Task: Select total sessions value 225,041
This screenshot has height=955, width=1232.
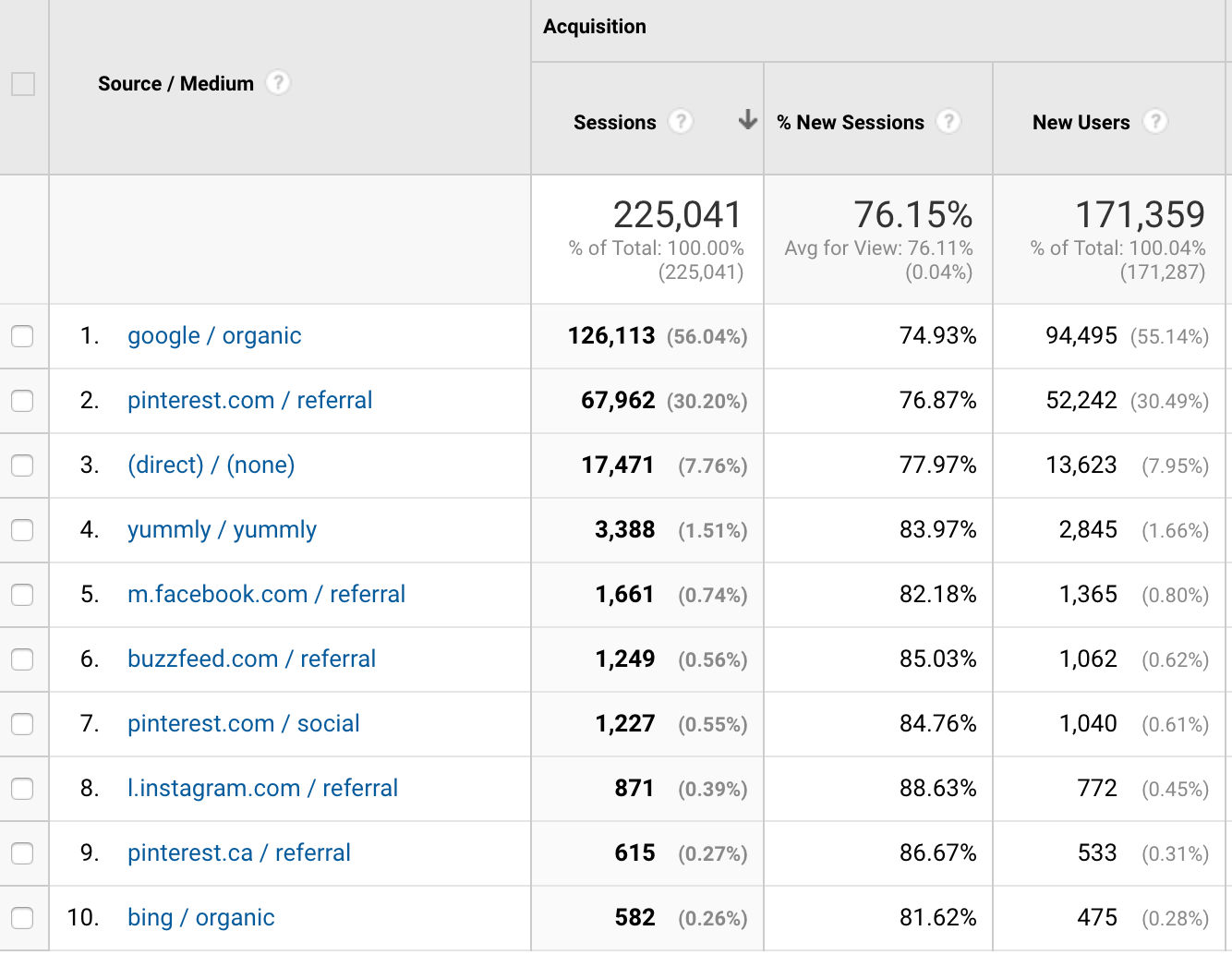Action: 677,215
